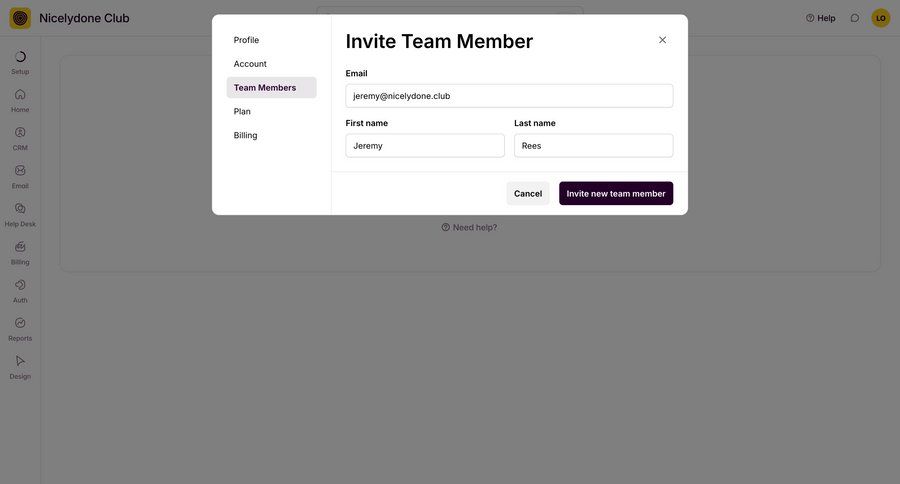Image resolution: width=900 pixels, height=484 pixels.
Task: Click the Email input field
Action: pyautogui.click(x=509, y=96)
